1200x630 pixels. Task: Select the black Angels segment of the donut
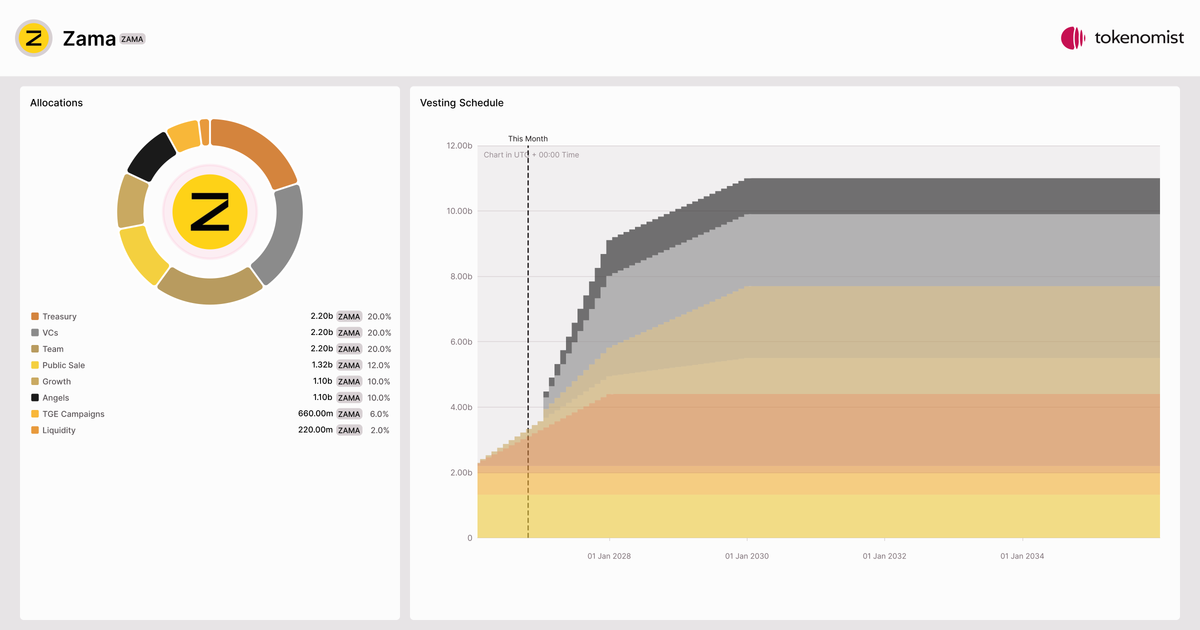pyautogui.click(x=152, y=156)
